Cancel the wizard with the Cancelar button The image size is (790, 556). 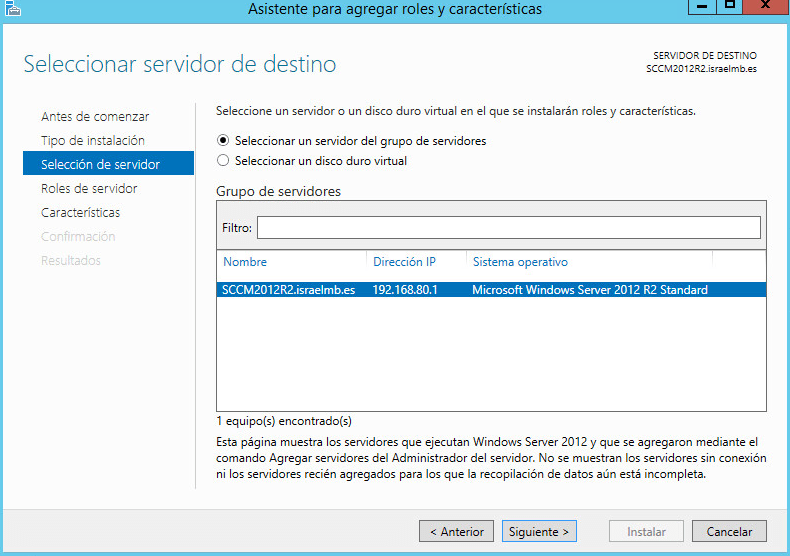coord(729,532)
